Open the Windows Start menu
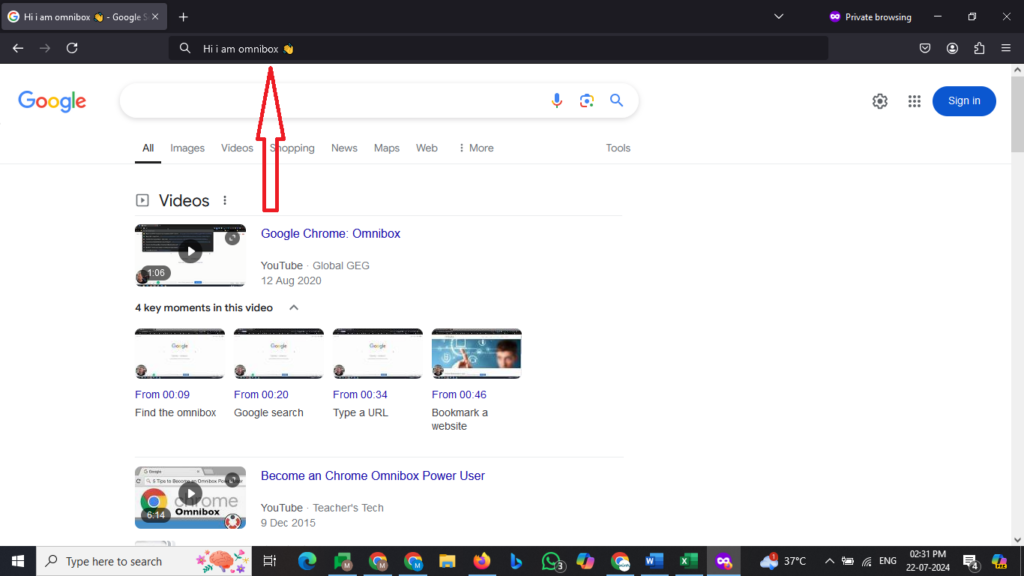Viewport: 1024px width, 576px height. [x=18, y=561]
